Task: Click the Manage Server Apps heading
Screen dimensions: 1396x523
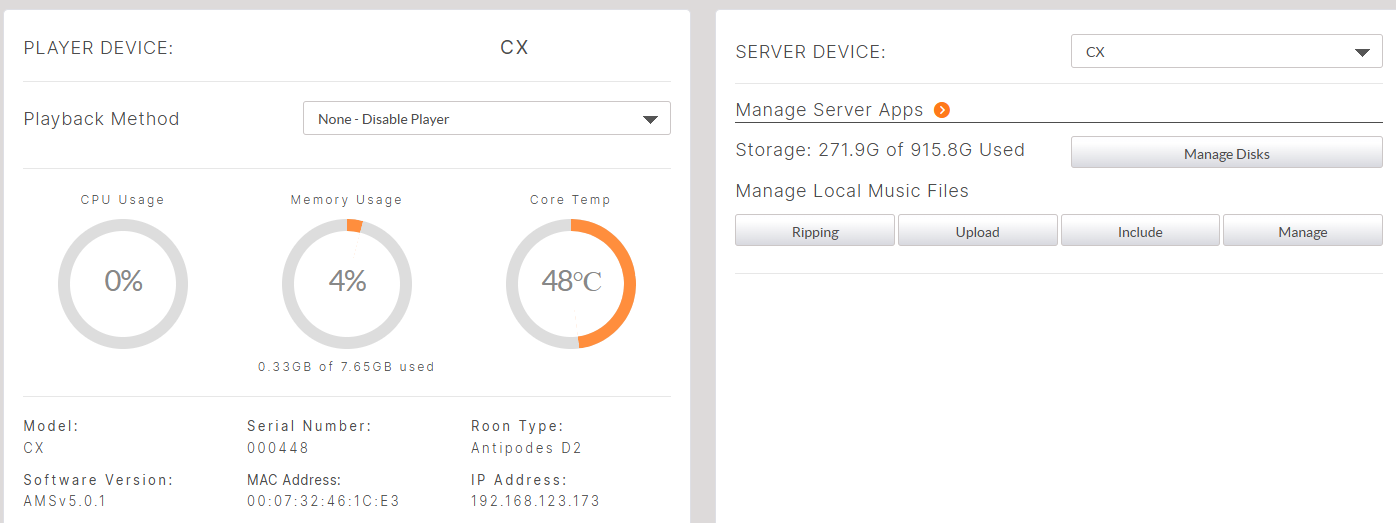Action: (x=829, y=110)
